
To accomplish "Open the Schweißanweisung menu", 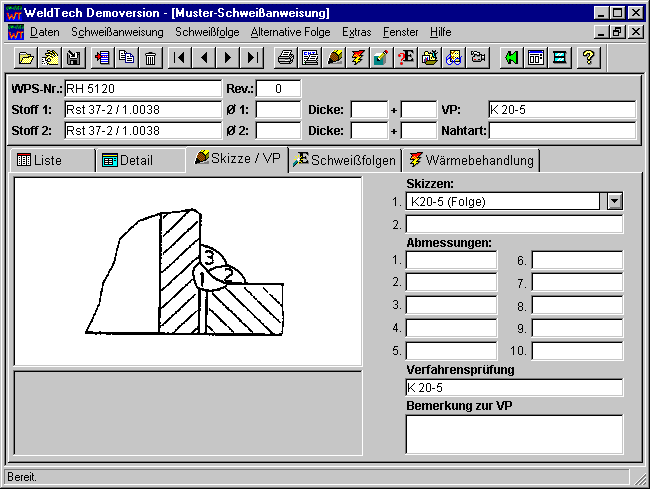I will coord(117,32).
